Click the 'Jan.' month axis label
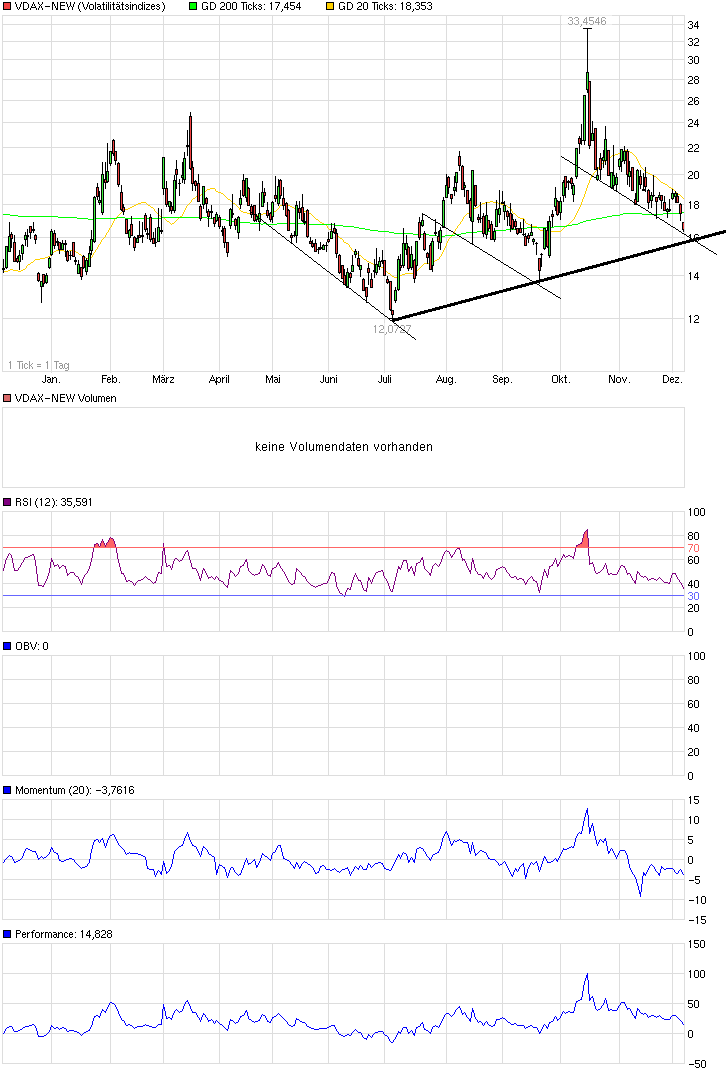The image size is (726, 1072). [x=51, y=379]
